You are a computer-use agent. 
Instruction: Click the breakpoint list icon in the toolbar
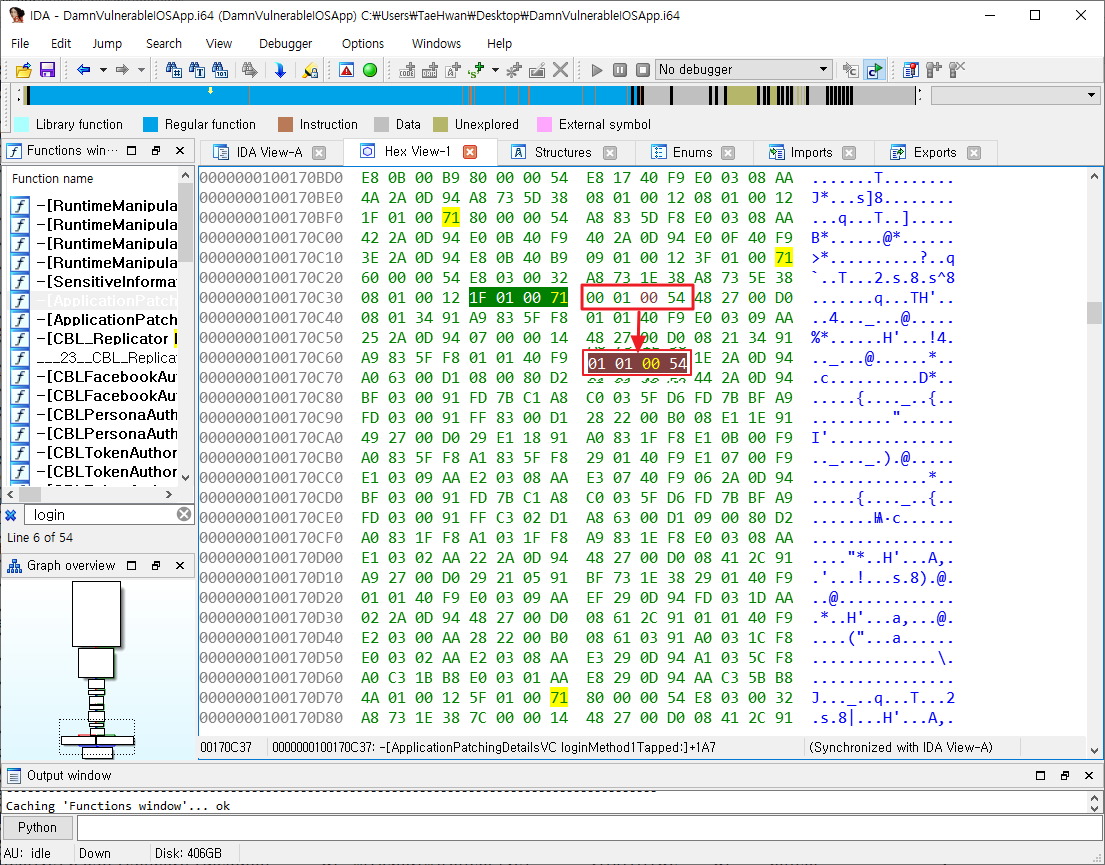[x=910, y=70]
